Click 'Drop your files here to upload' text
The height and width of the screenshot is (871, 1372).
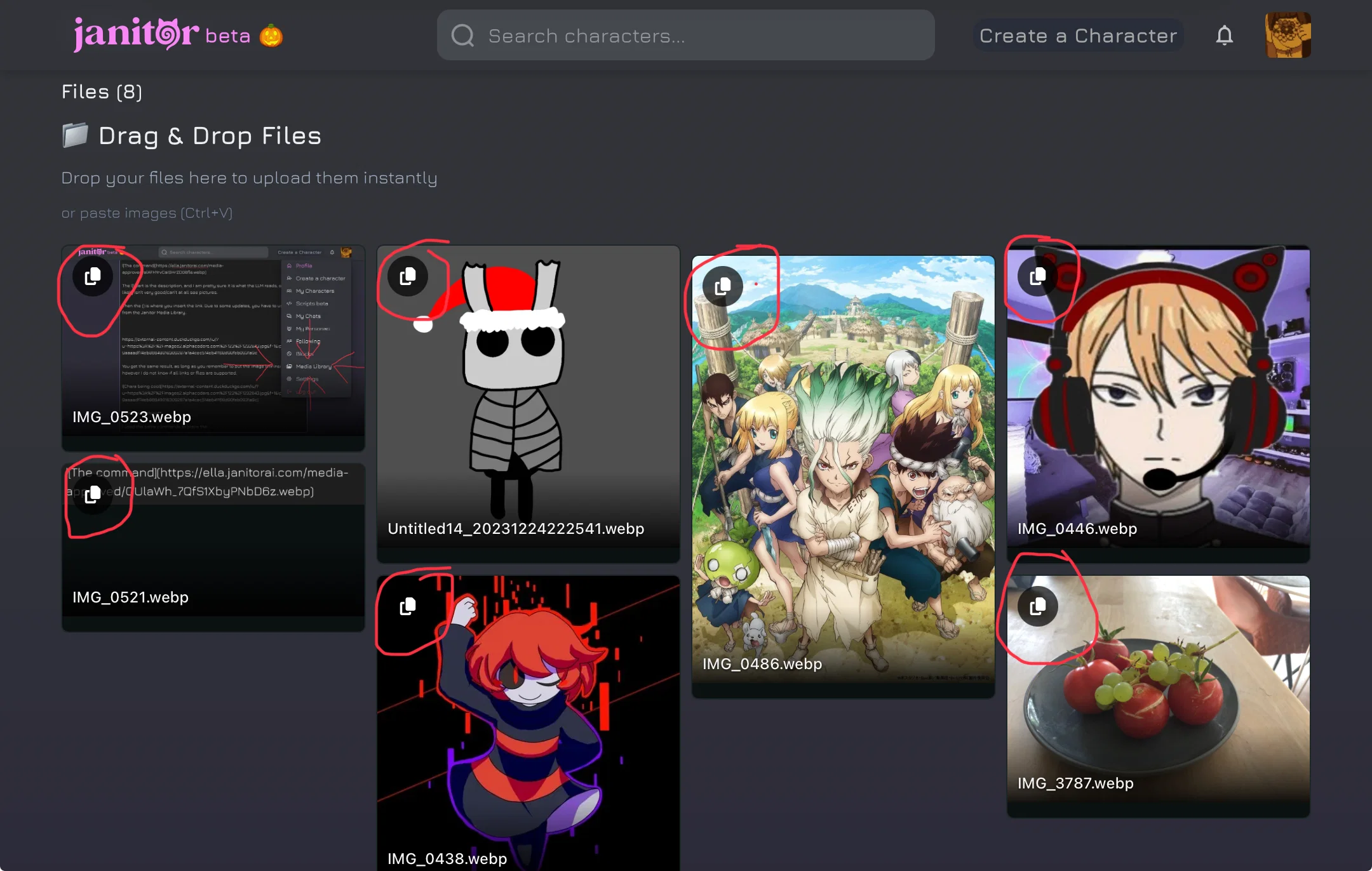(249, 178)
